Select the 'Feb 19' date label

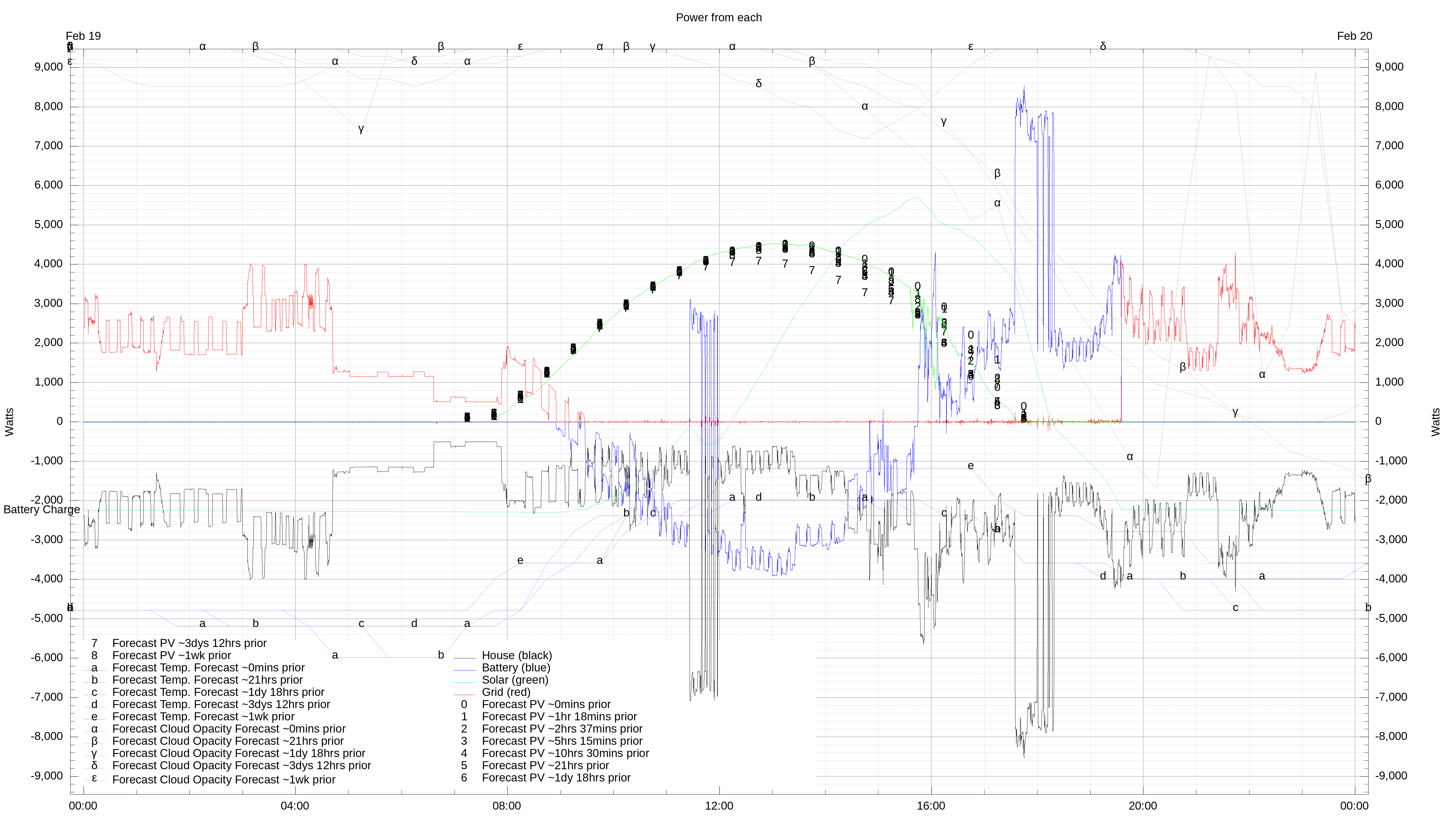(83, 36)
